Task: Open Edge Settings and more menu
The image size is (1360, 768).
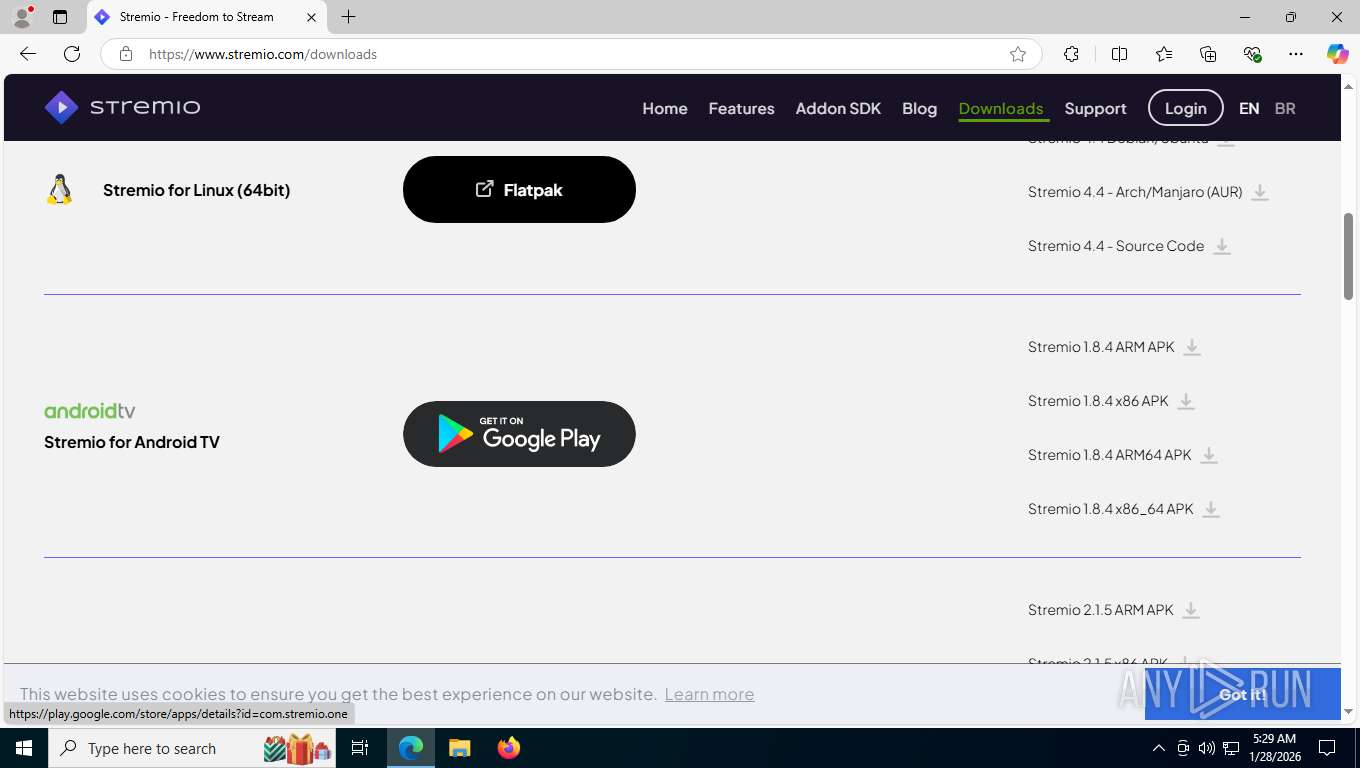Action: pyautogui.click(x=1296, y=54)
